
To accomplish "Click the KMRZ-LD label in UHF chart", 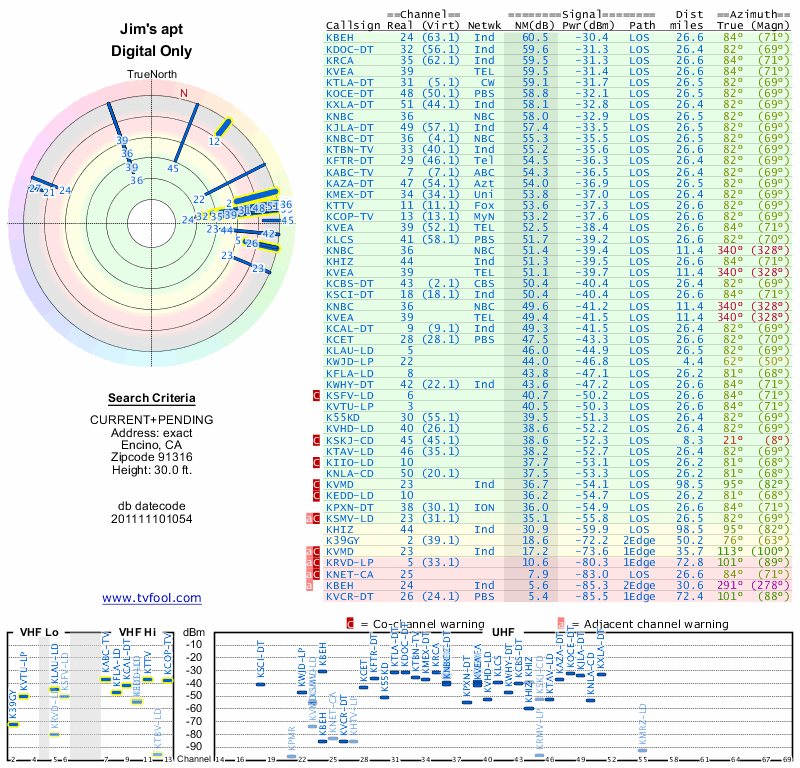I will [642, 724].
